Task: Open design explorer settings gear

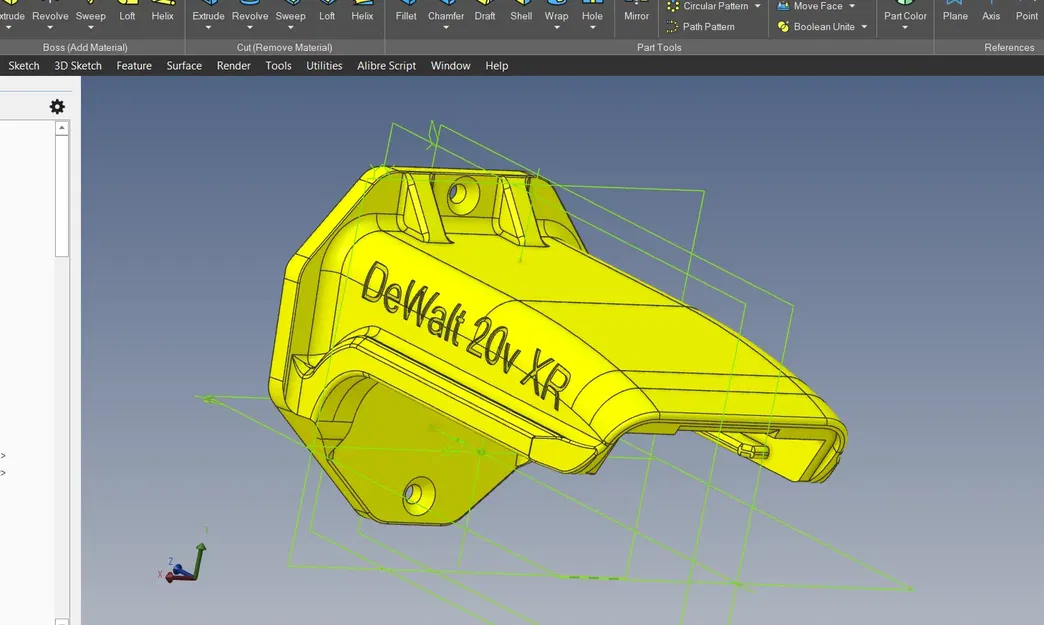Action: tap(57, 107)
